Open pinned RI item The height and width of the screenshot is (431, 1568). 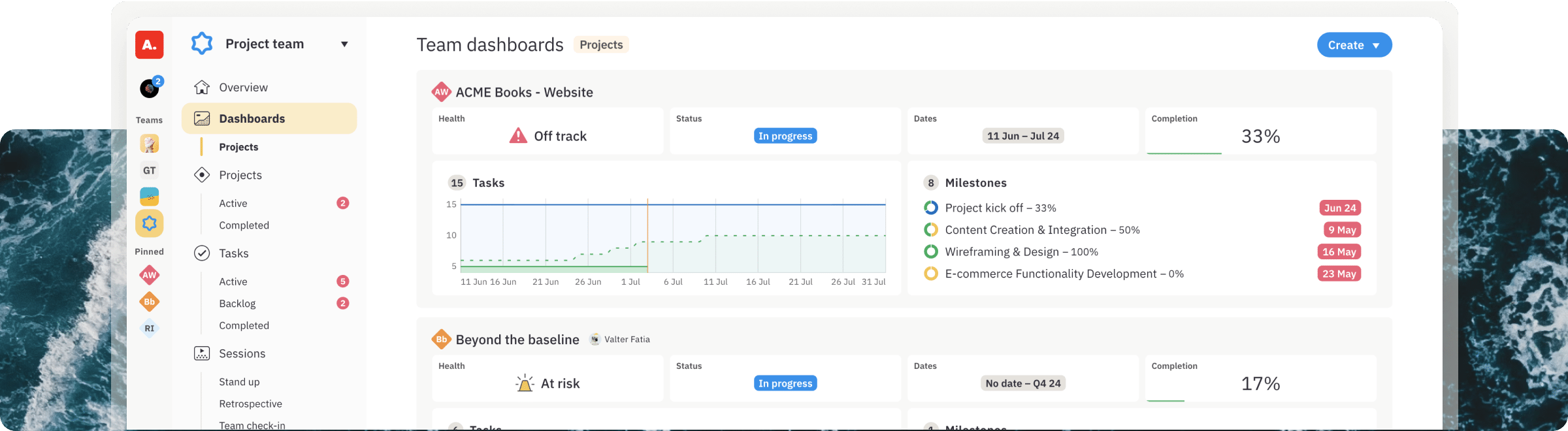(x=150, y=328)
